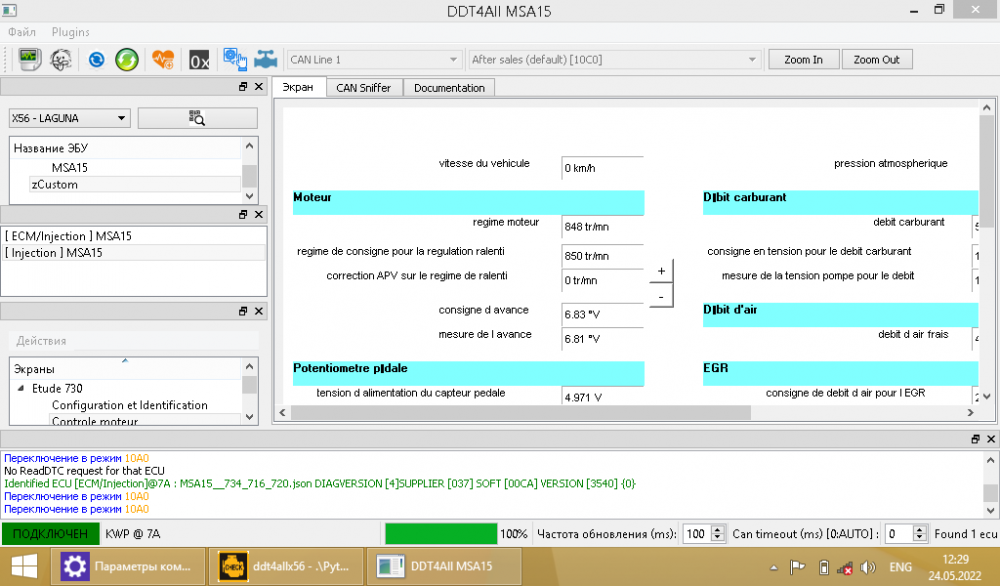Open the Файл menu
The width and height of the screenshot is (1000, 586).
coord(22,32)
